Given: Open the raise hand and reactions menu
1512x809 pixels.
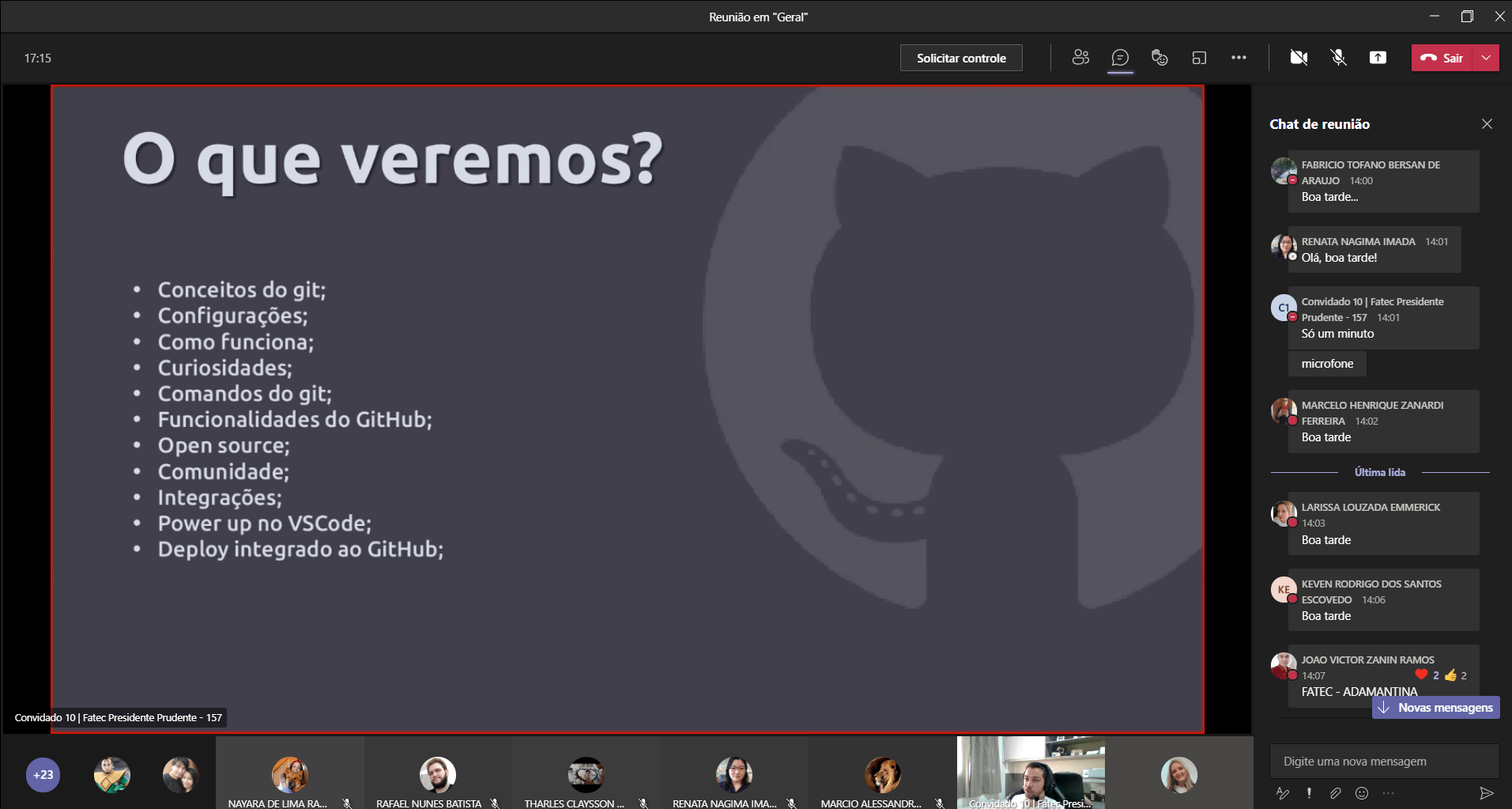Looking at the screenshot, I should pyautogui.click(x=1159, y=58).
